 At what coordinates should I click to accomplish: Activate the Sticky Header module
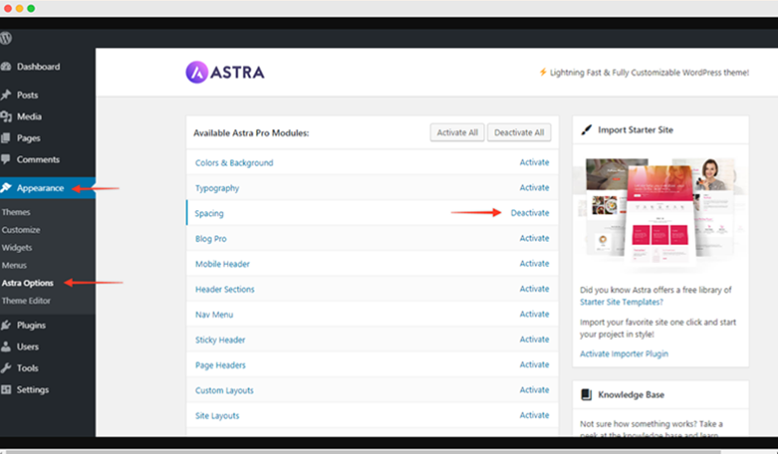coord(534,339)
